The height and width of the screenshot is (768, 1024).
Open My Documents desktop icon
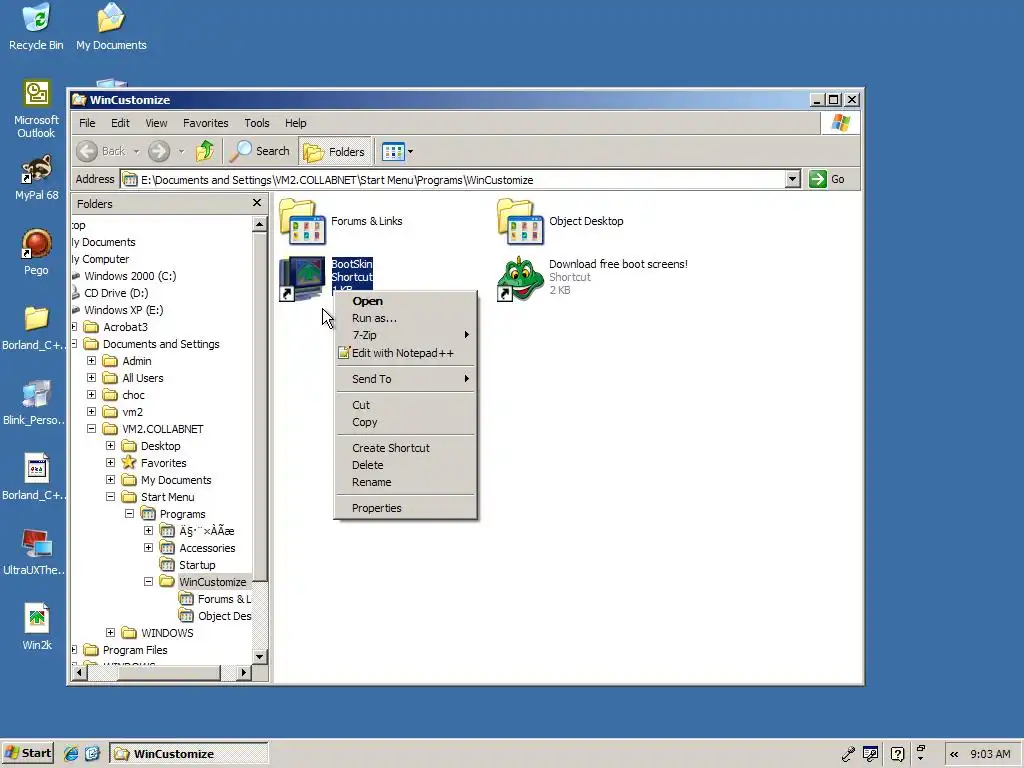pyautogui.click(x=111, y=26)
